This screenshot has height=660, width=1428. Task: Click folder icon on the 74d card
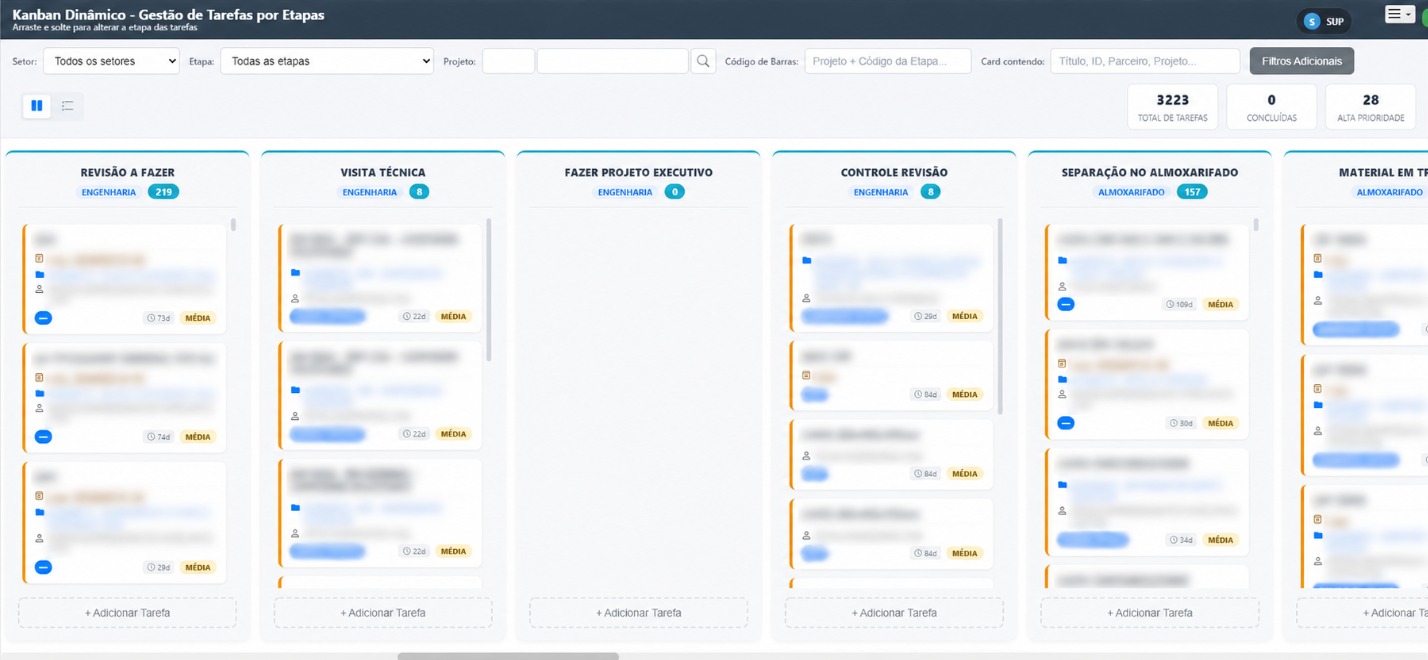pos(40,393)
